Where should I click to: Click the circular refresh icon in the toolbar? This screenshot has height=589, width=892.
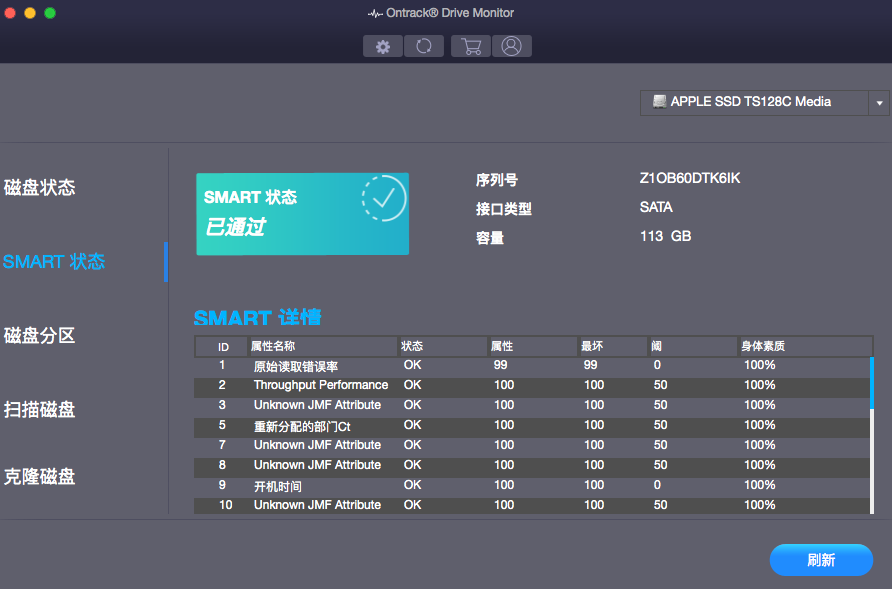pyautogui.click(x=424, y=46)
